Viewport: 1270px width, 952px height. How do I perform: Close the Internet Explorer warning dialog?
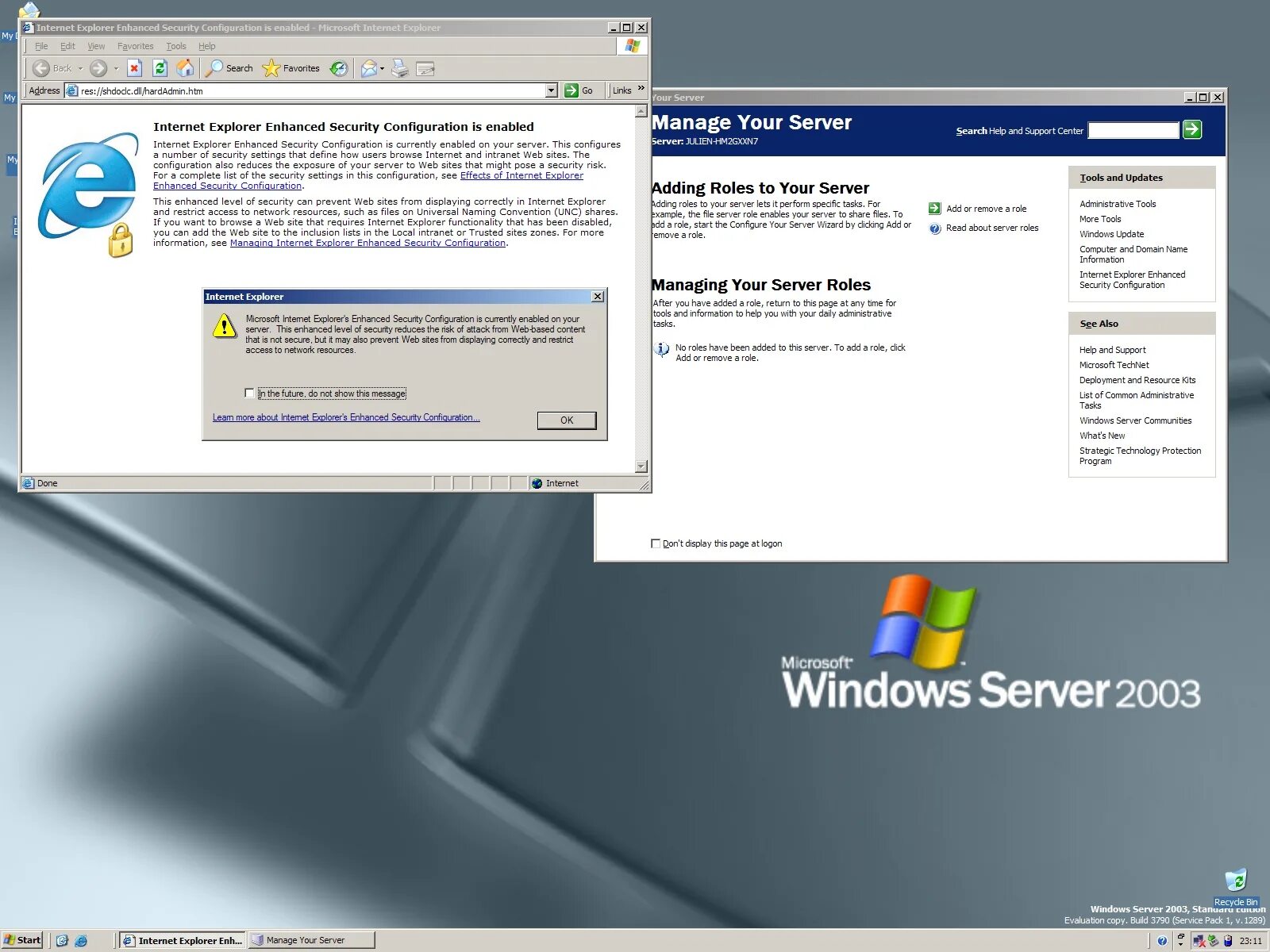tap(598, 297)
